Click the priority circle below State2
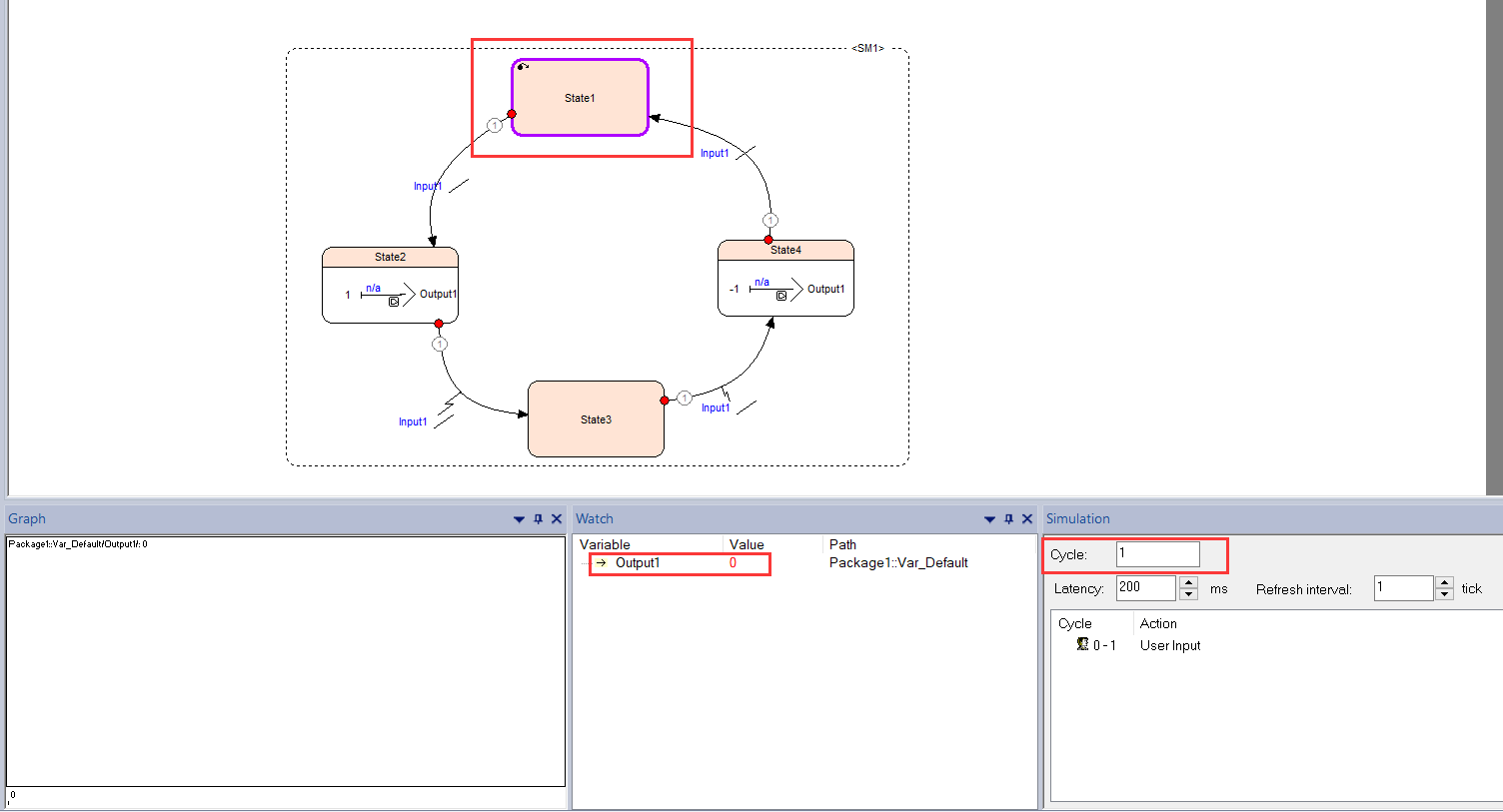This screenshot has height=812, width=1503. pos(440,344)
